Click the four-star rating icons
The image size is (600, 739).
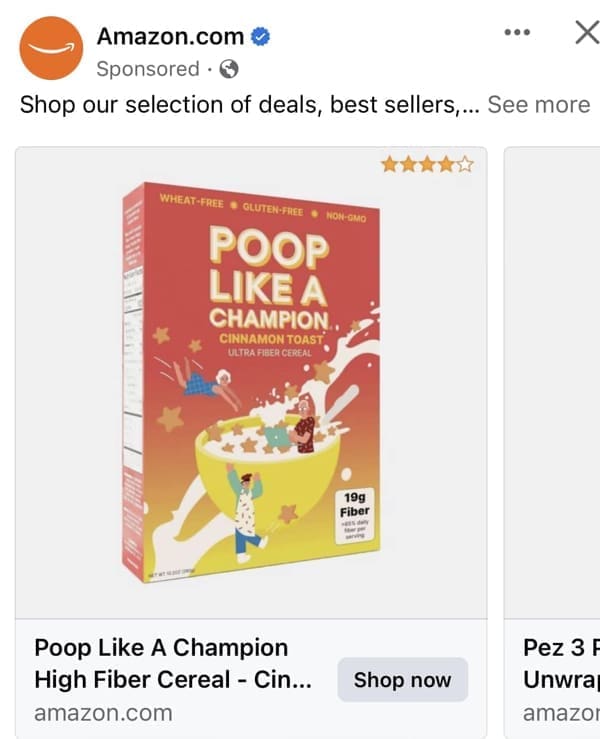[x=427, y=165]
